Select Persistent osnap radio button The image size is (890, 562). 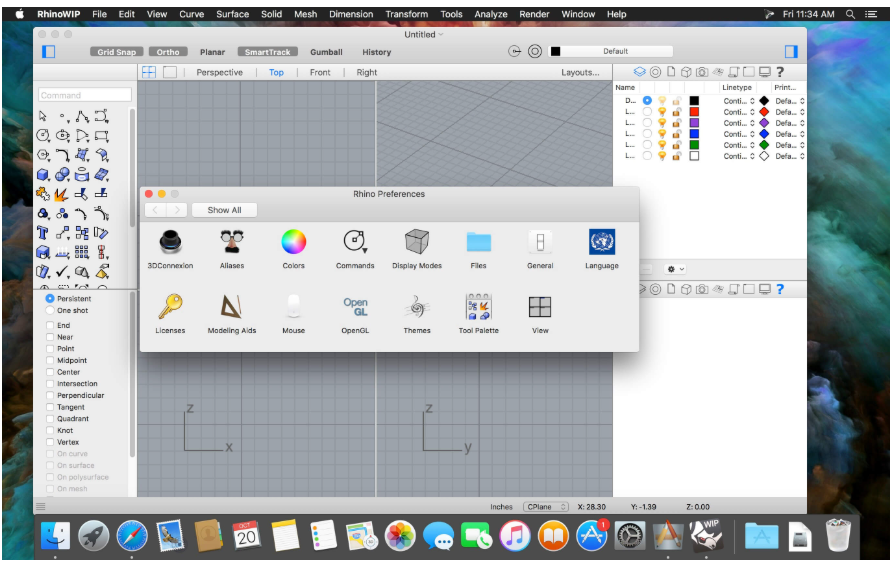coord(50,299)
